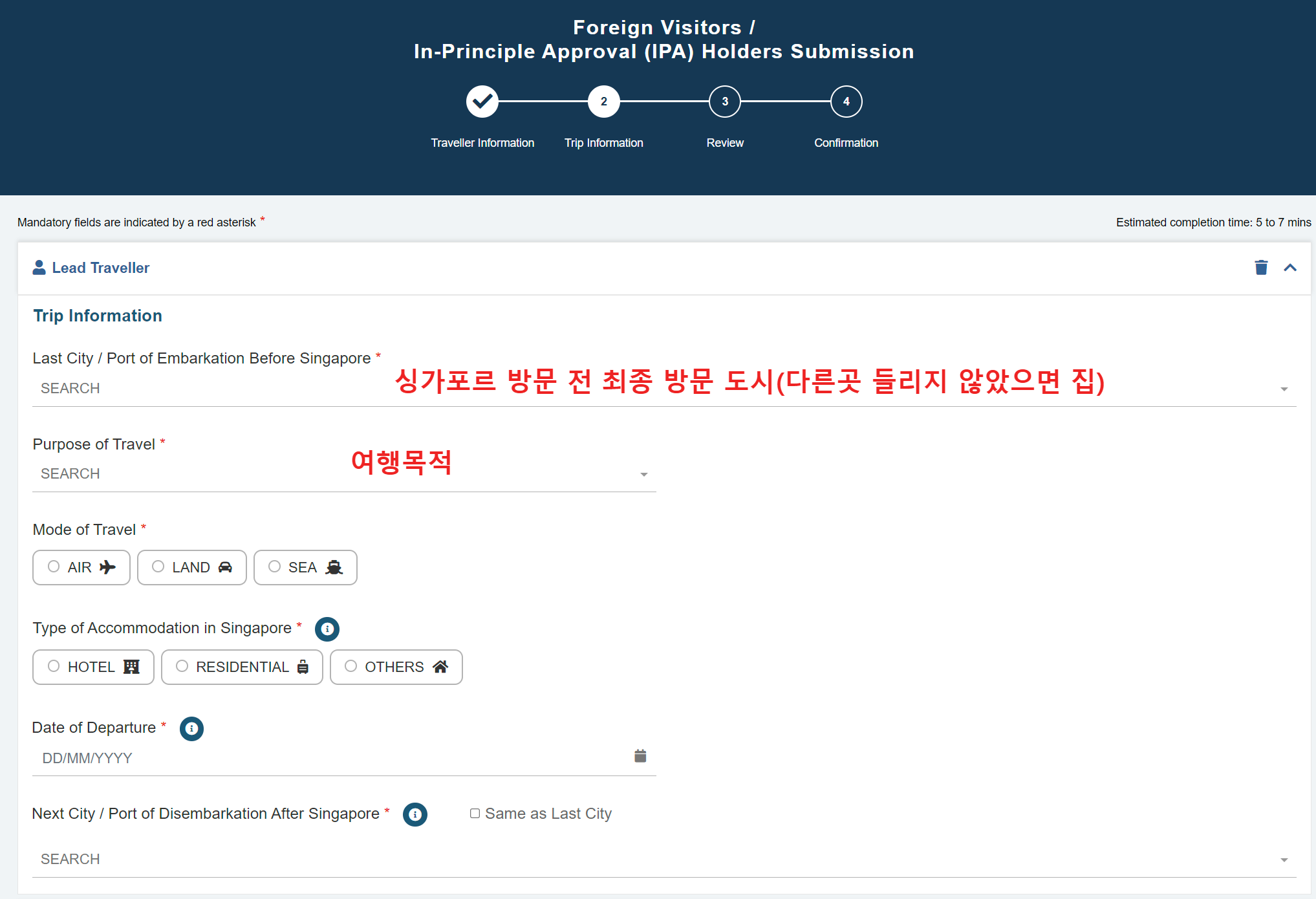The width and height of the screenshot is (1316, 899).
Task: Go to step 4 Confirmation
Action: (x=847, y=102)
